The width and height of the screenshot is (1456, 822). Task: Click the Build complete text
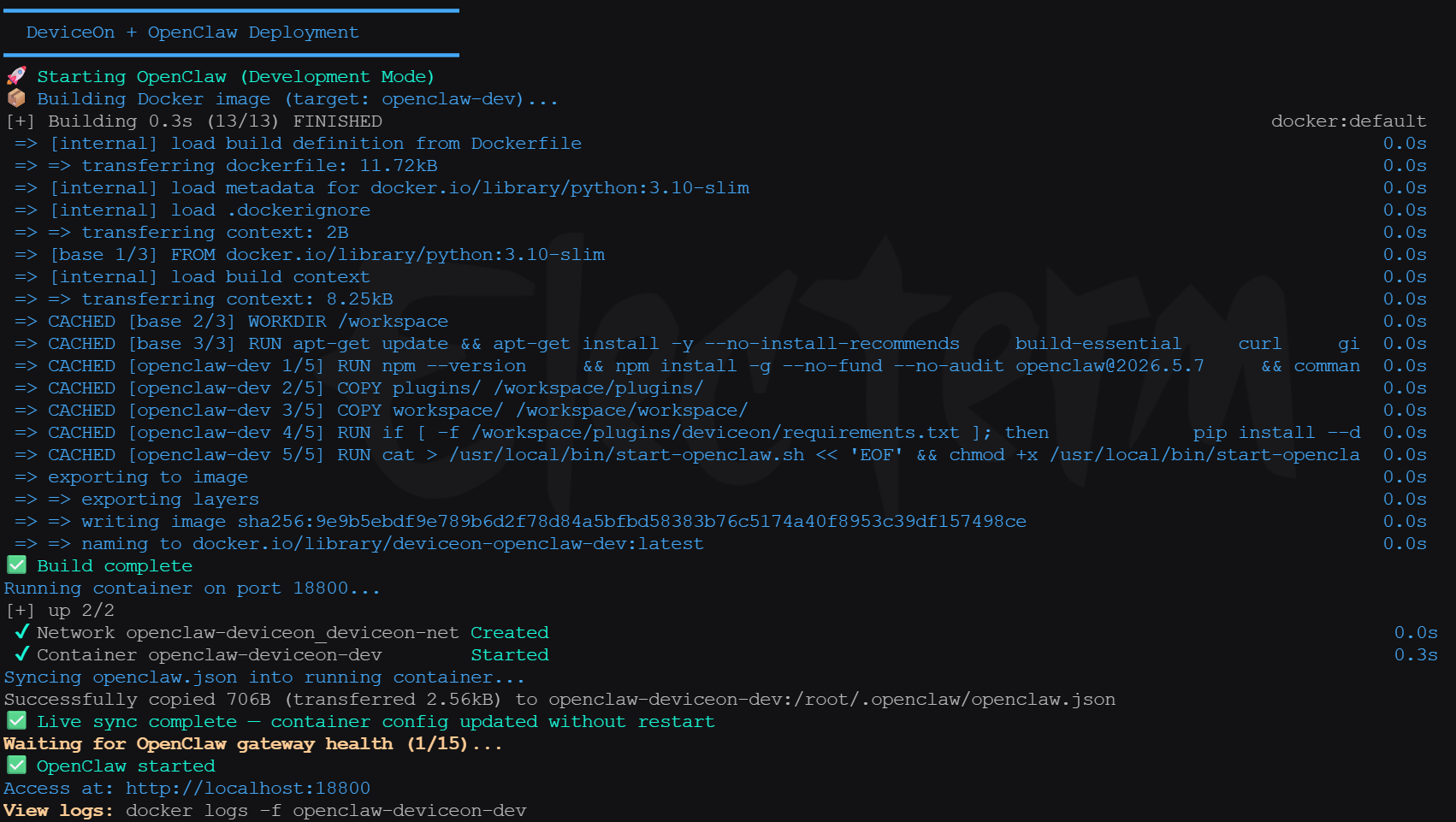(x=115, y=565)
